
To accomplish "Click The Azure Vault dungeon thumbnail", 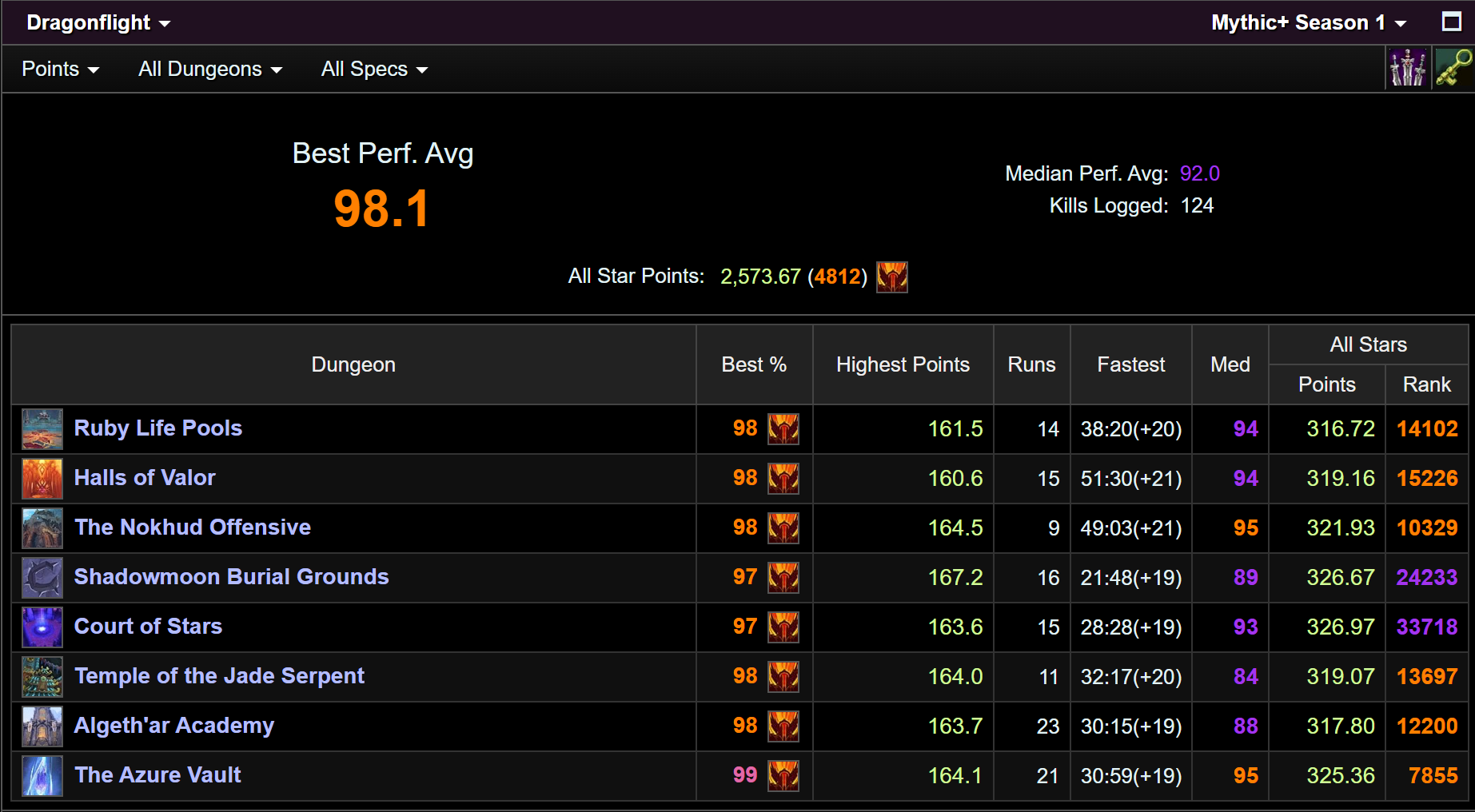I will point(42,776).
